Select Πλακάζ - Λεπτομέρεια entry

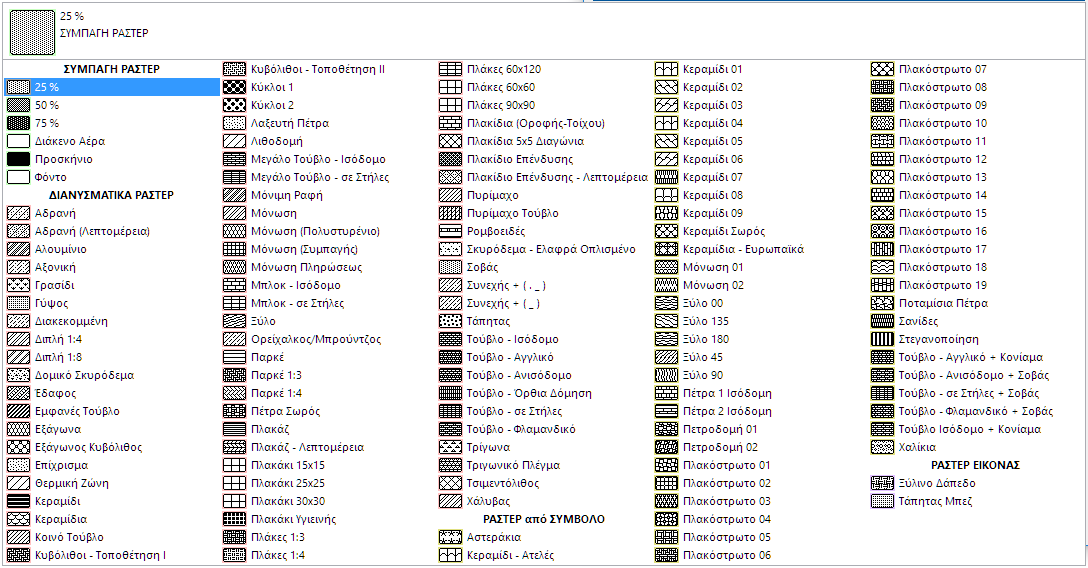pos(307,447)
